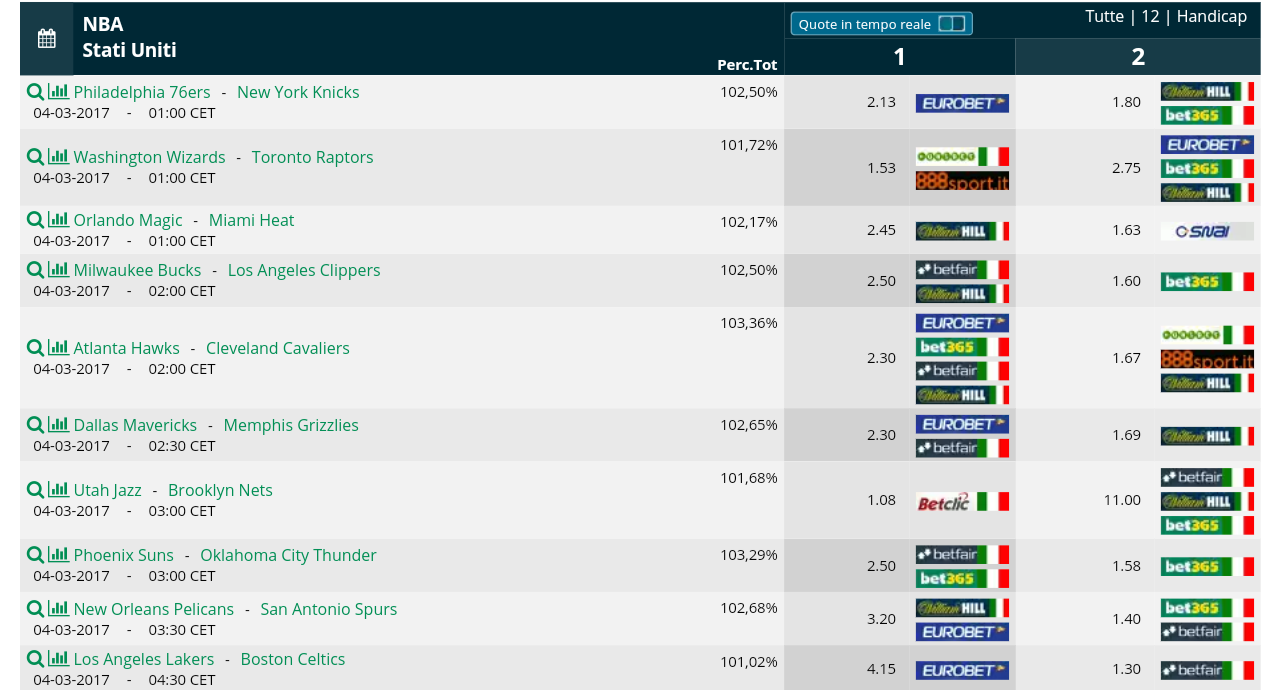Screen dimensions: 1279x690
Task: Open stats chart icon for Orlando Magic
Action: point(59,220)
